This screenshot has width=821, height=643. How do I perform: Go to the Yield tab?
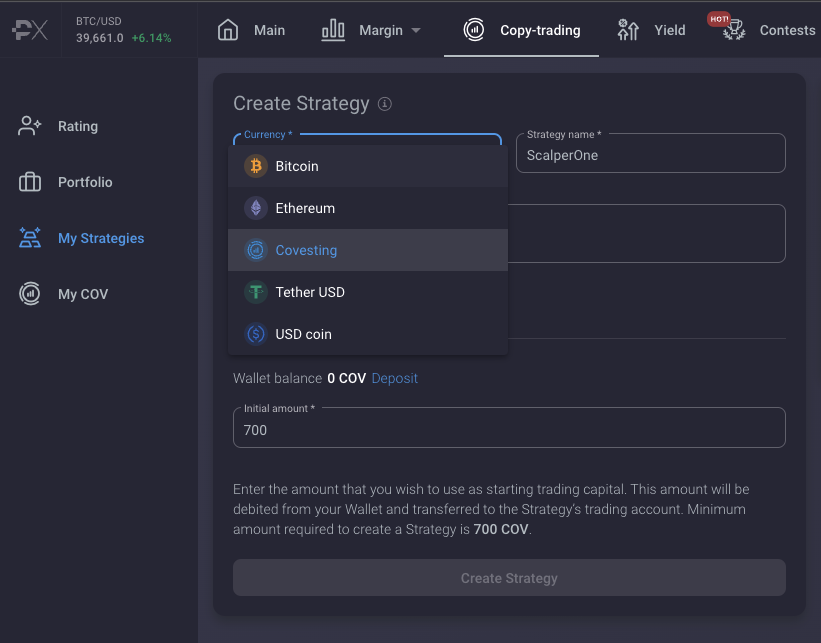click(651, 30)
